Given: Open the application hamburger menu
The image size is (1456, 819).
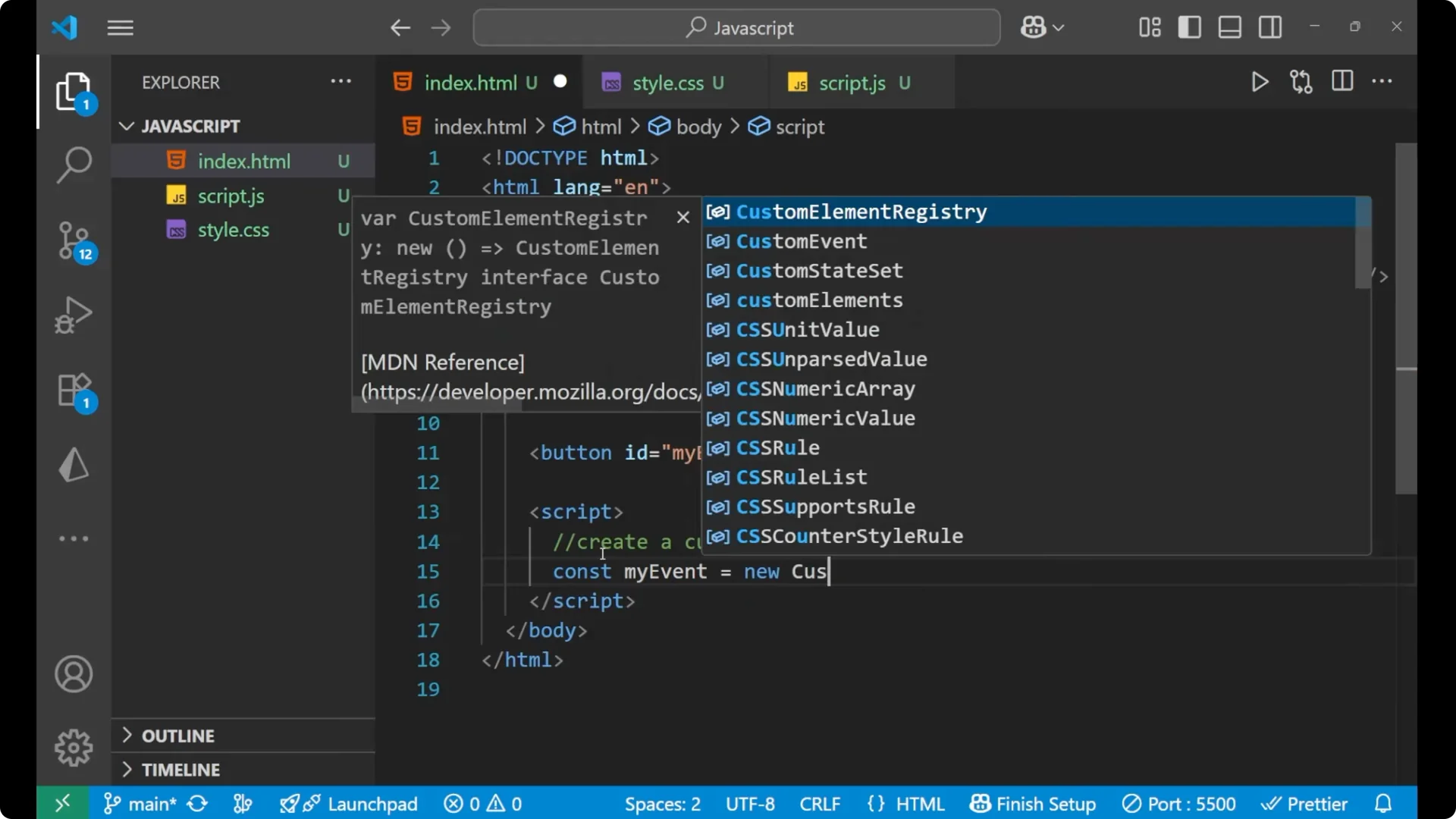Looking at the screenshot, I should tap(119, 27).
